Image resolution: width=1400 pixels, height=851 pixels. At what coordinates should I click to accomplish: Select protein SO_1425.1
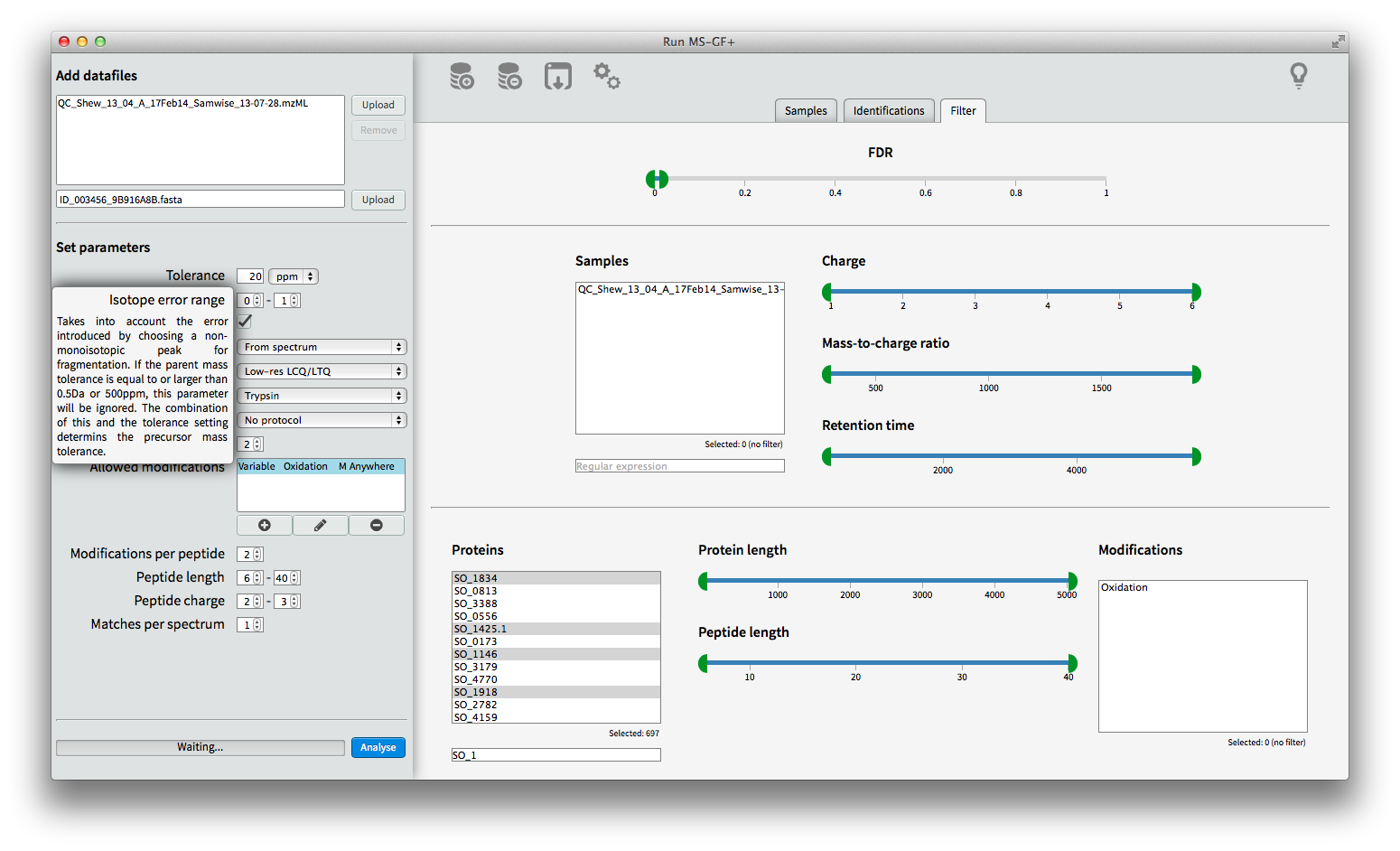556,629
